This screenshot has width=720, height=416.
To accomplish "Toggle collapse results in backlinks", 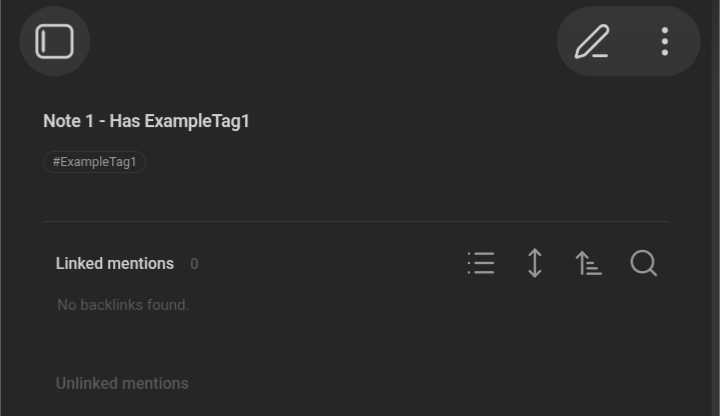I will (x=481, y=263).
